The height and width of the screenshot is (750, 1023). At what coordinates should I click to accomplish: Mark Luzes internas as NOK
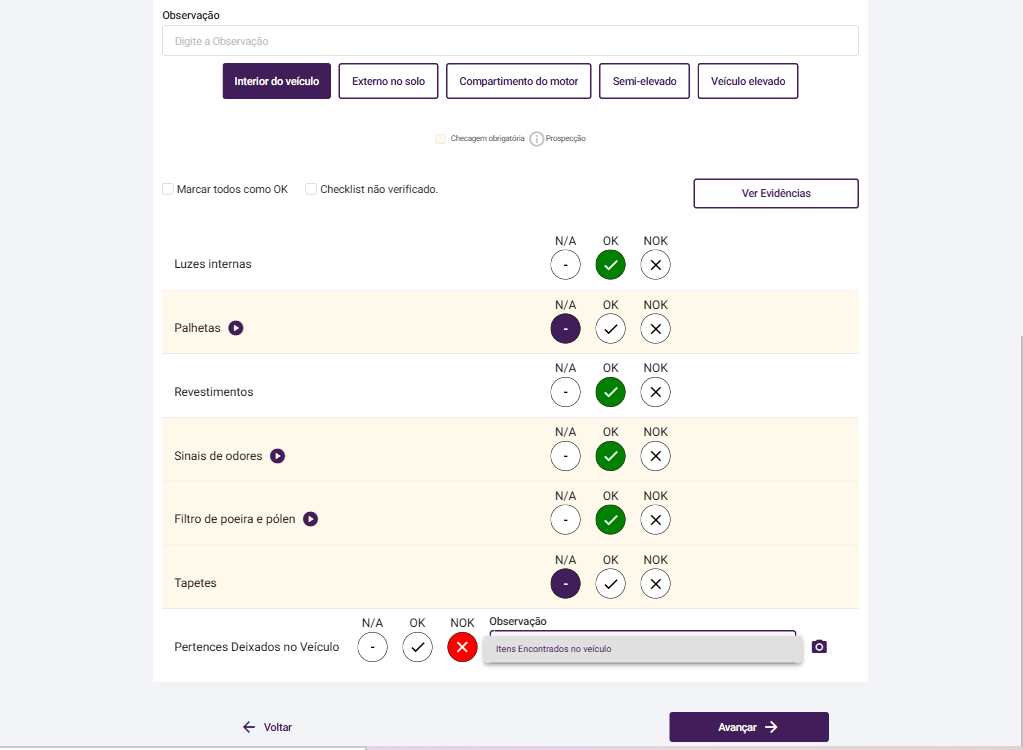(655, 265)
